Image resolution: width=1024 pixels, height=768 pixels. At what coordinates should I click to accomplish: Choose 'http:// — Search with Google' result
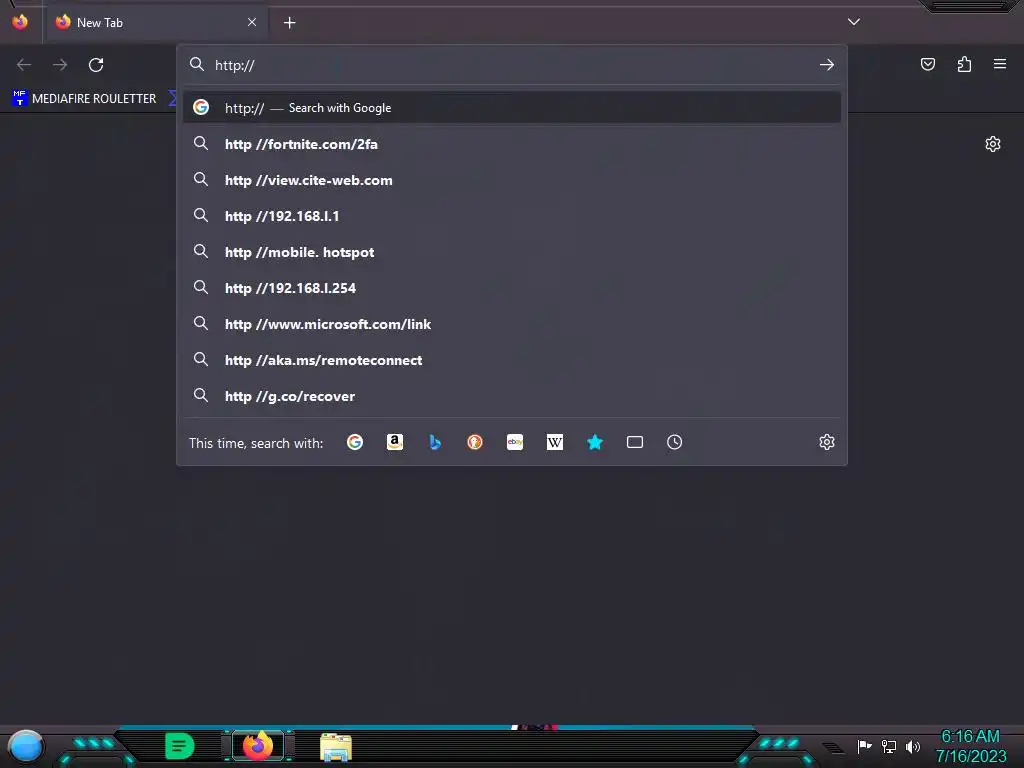512,108
